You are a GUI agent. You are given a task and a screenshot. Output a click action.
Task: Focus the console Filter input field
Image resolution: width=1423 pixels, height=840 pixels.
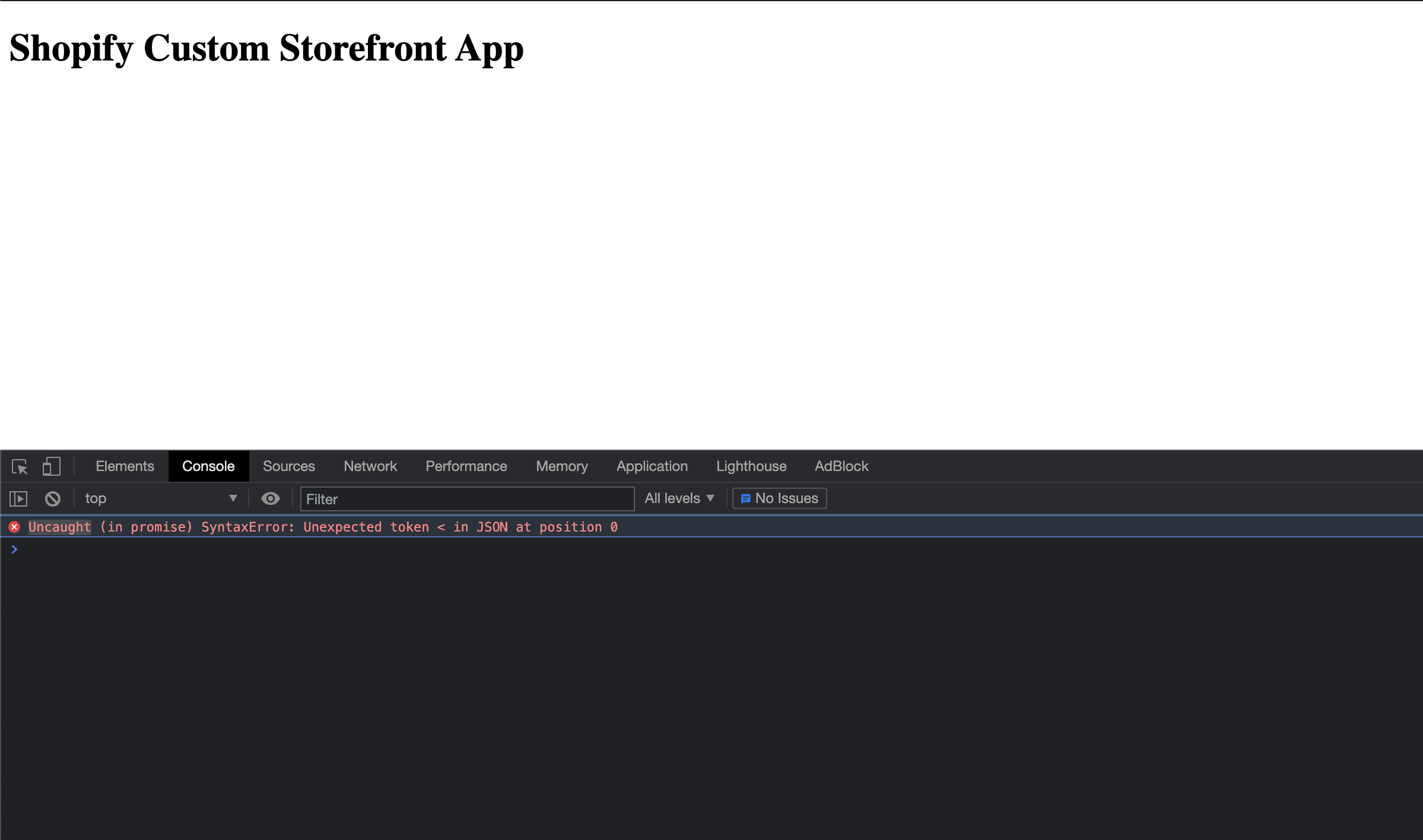click(467, 499)
